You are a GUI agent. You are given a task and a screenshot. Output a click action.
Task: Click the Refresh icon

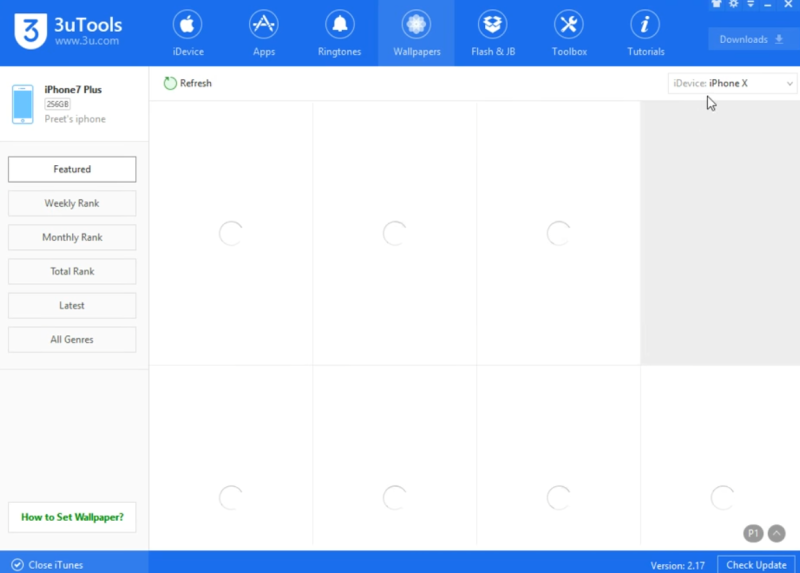(x=170, y=83)
